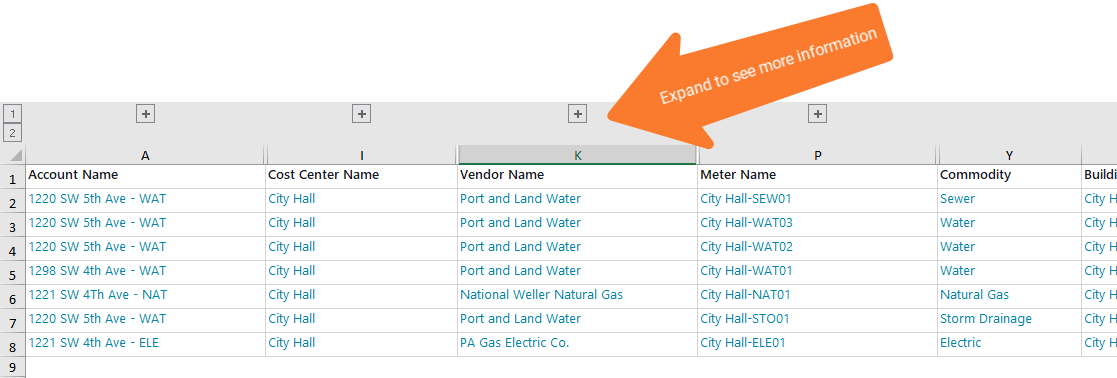
Task: Select the Meter Name header cell
Action: pos(817,175)
